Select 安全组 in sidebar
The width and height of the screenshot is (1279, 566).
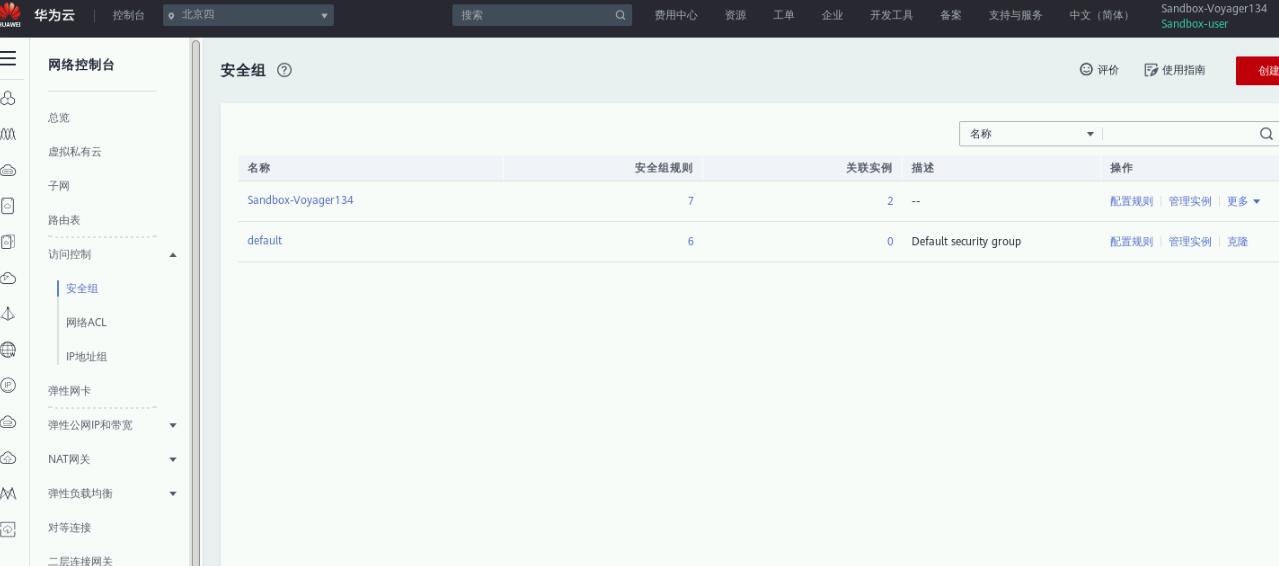[82, 289]
